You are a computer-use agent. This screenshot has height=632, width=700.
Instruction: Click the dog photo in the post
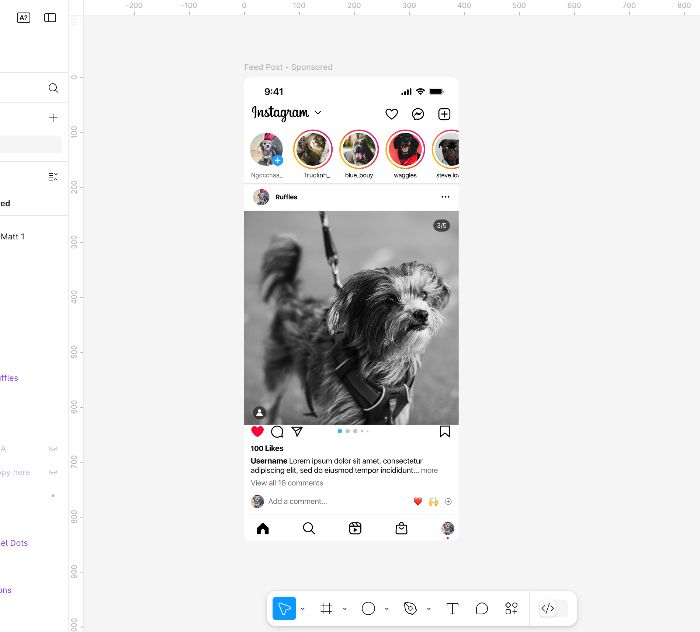click(351, 318)
